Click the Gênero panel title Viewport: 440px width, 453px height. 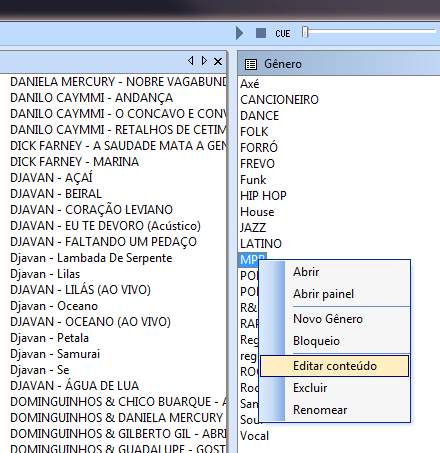[x=283, y=64]
